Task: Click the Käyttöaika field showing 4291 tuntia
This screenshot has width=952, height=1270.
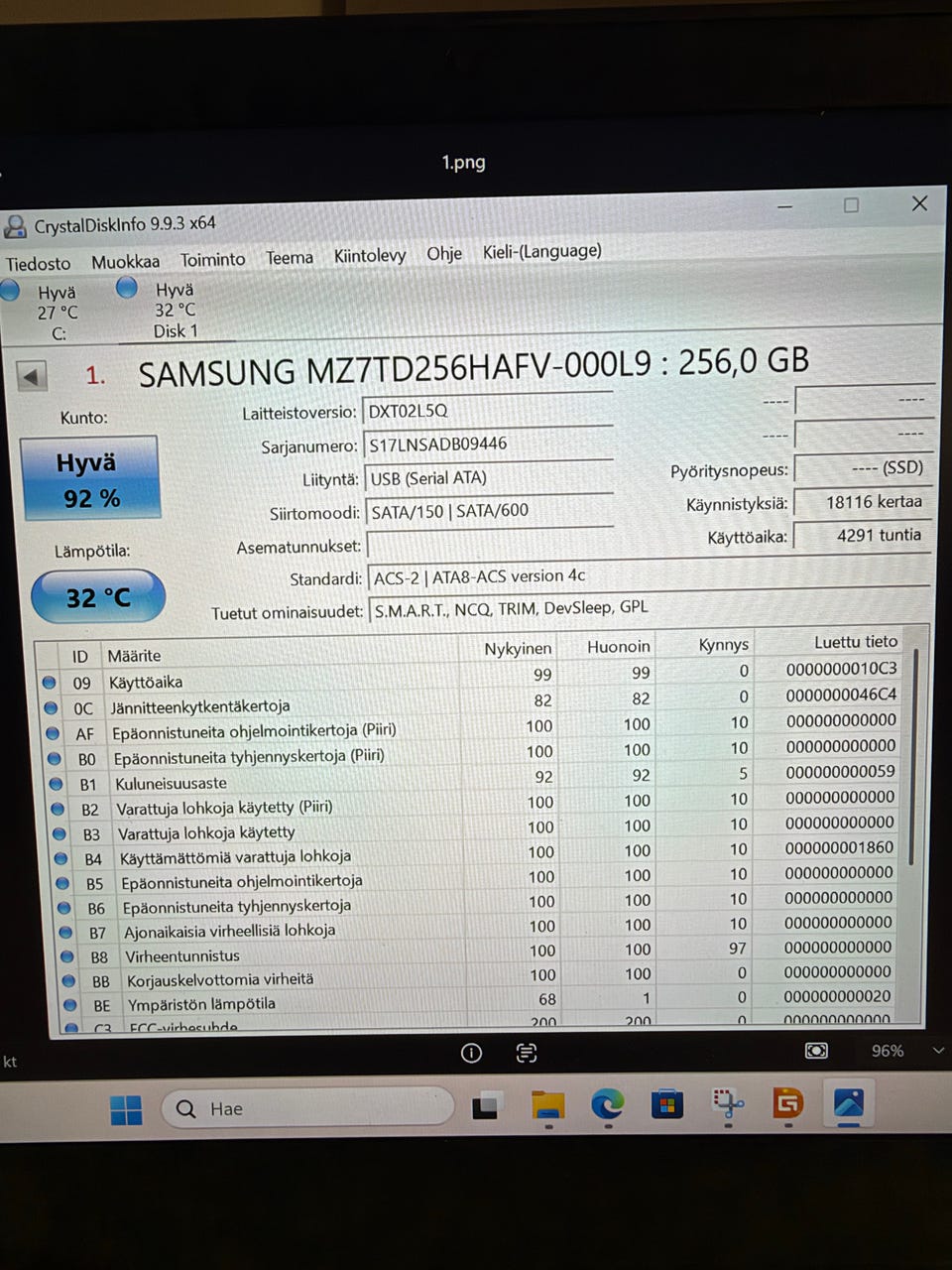Action: [865, 536]
